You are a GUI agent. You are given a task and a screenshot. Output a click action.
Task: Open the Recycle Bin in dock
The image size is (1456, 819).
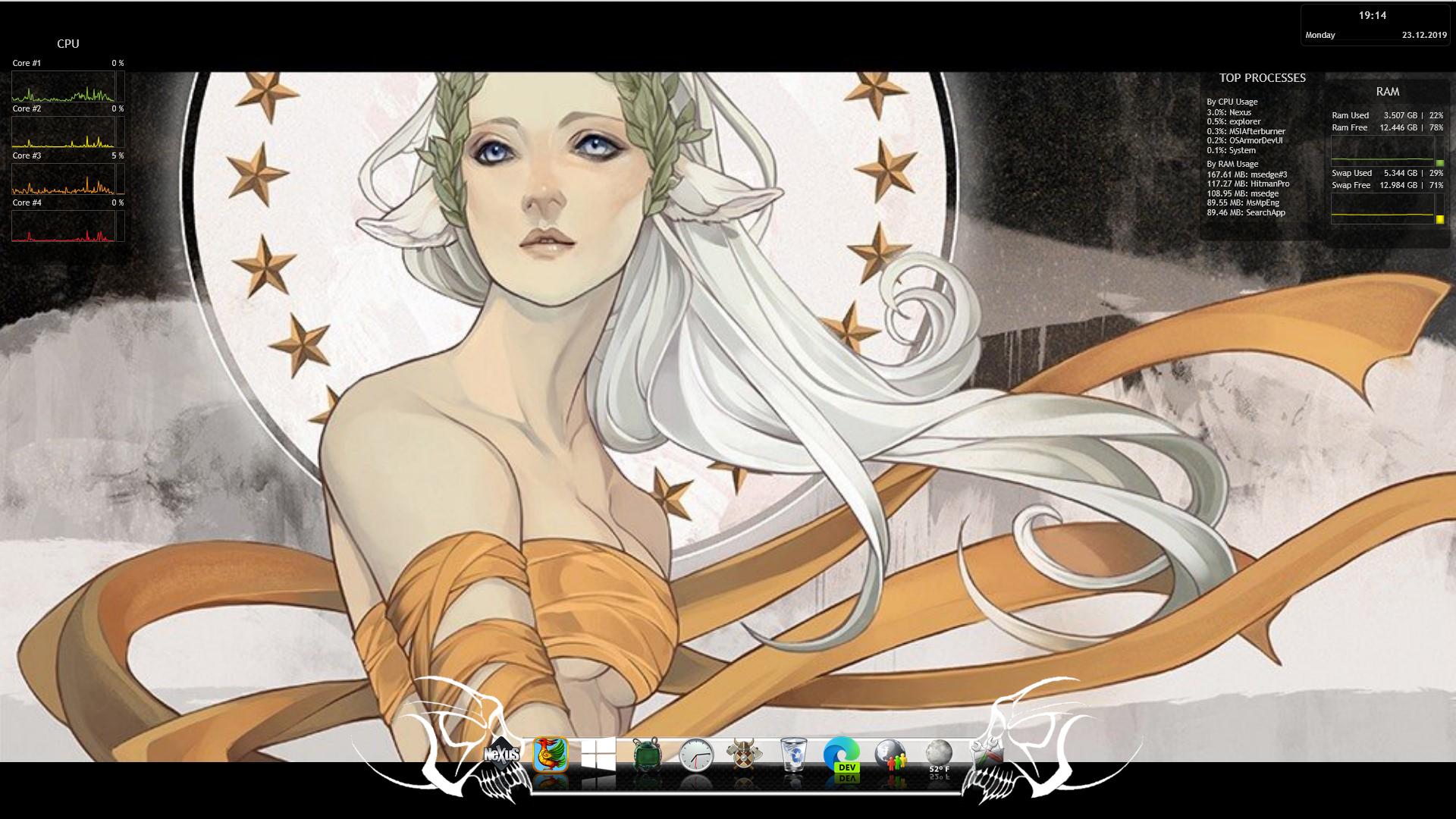792,755
